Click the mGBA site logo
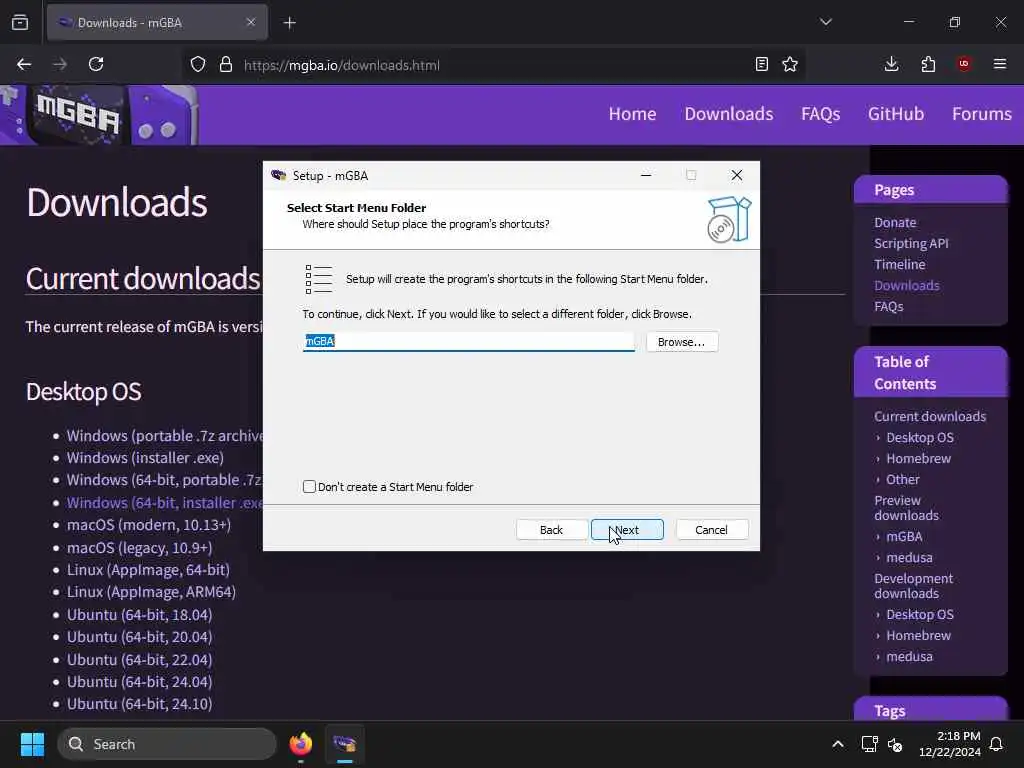 [99, 115]
